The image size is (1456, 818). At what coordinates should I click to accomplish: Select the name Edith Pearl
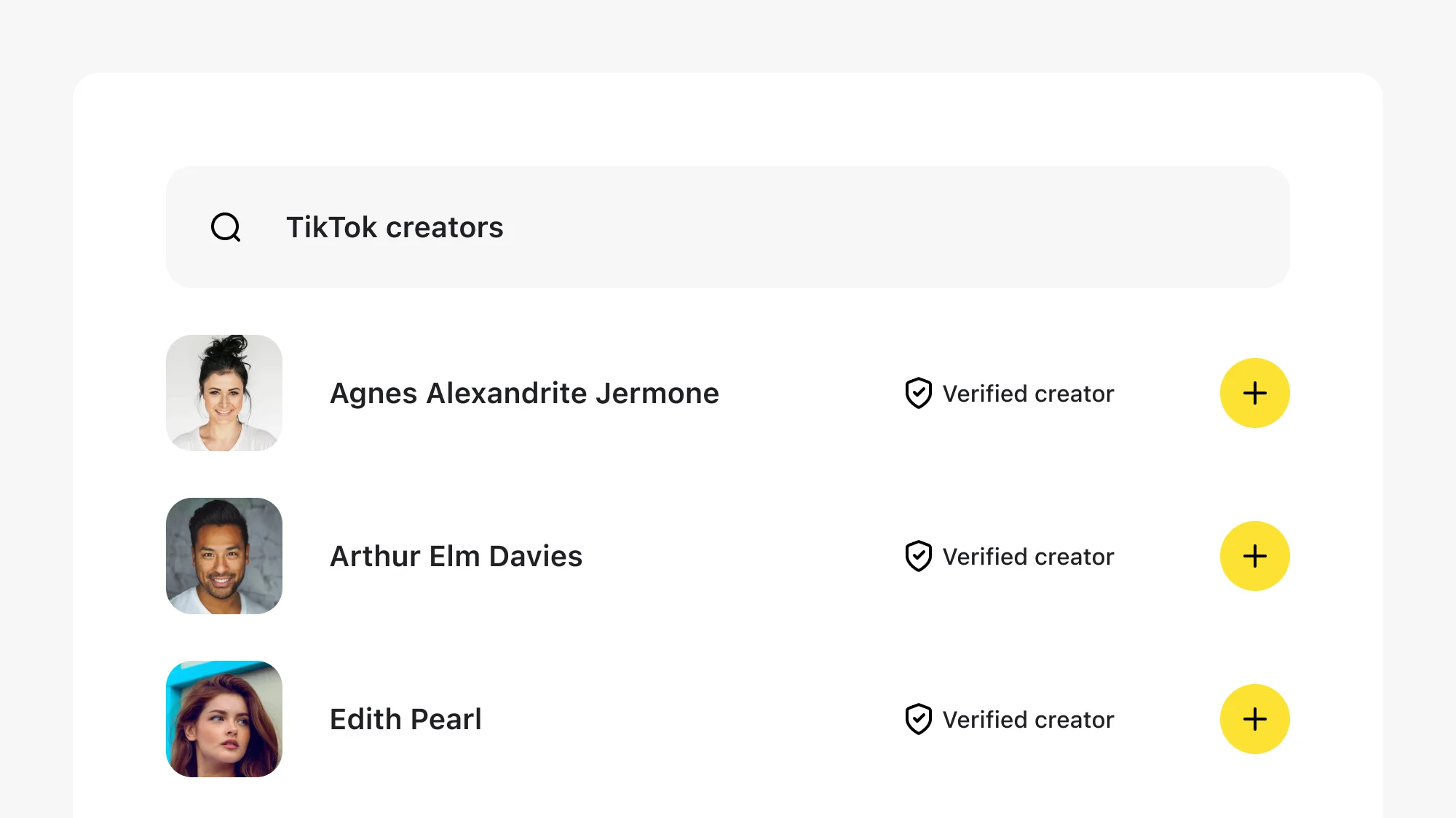405,719
